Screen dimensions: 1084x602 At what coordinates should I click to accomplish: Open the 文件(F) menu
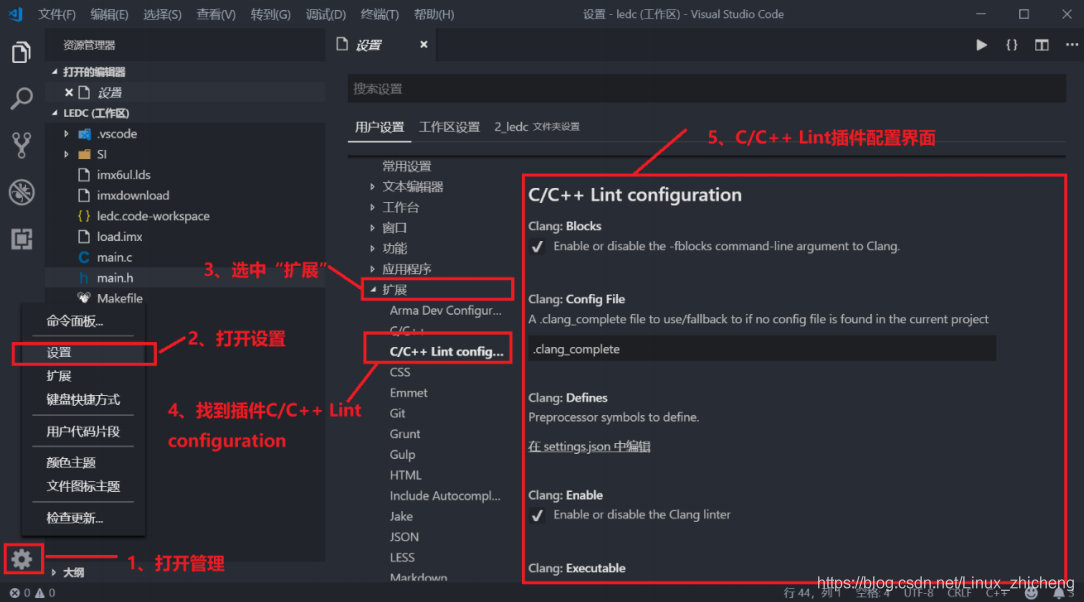pos(56,14)
